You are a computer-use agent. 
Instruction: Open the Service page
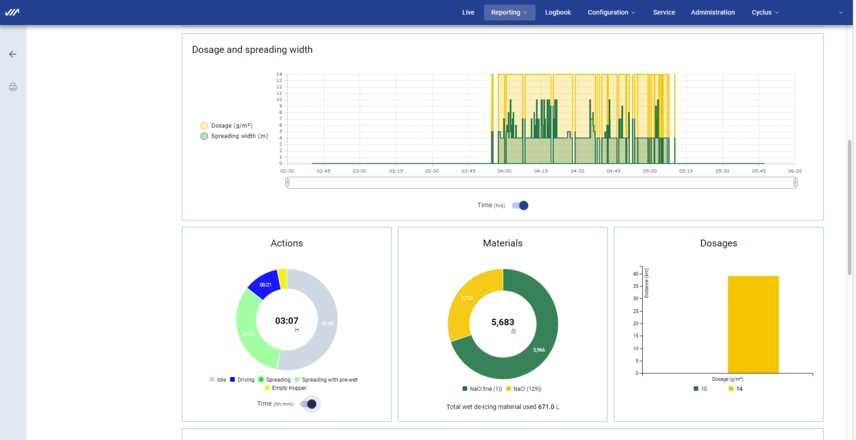[x=663, y=13]
